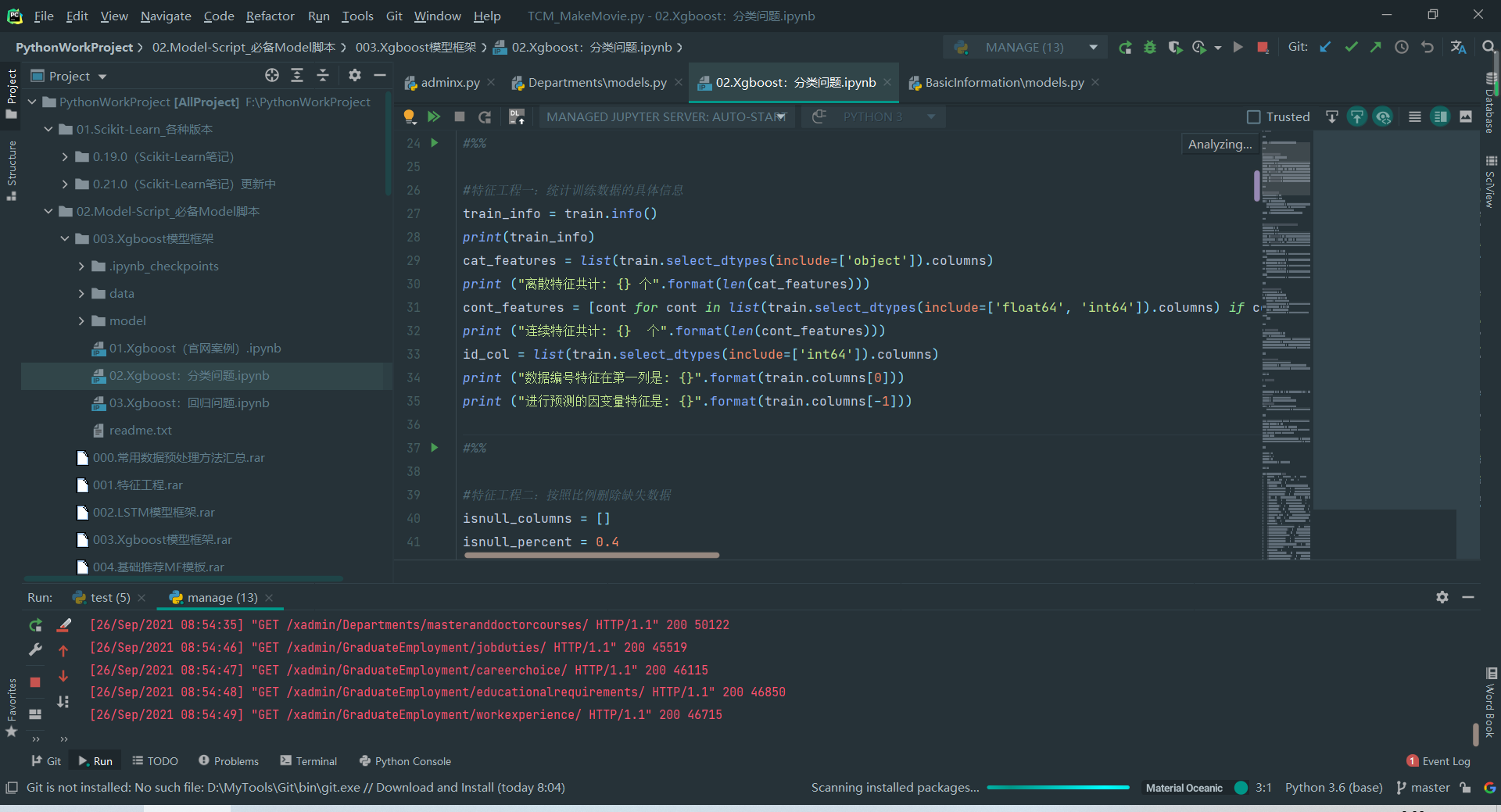
Task: Toggle editor and preview split view
Action: [1440, 117]
